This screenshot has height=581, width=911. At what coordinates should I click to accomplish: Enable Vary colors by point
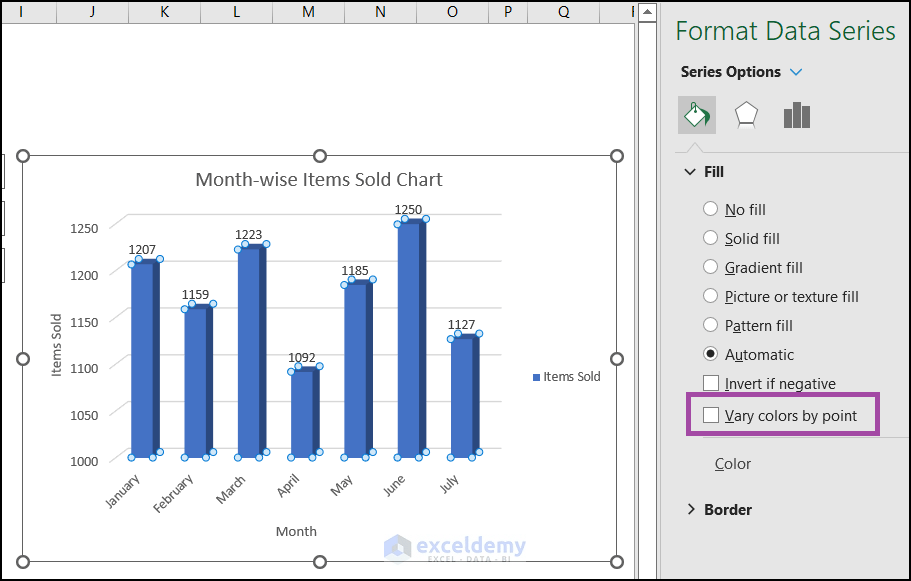click(x=712, y=412)
